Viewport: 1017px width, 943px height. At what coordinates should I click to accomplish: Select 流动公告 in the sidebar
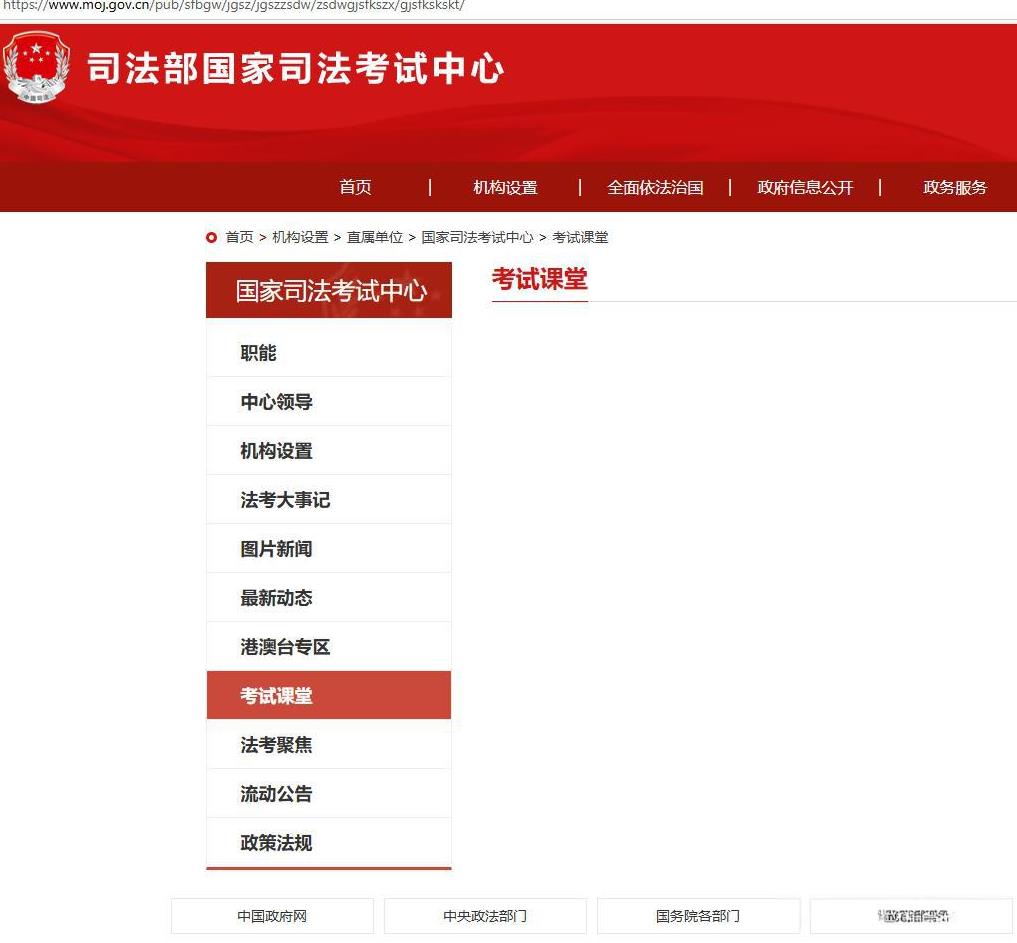329,794
